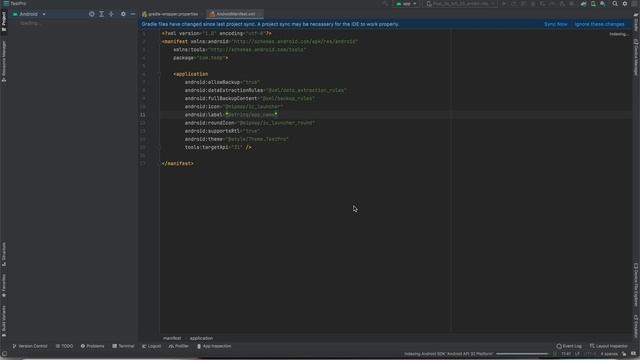This screenshot has height=360, width=640.
Task: Toggle tool window bars icon bottom-left
Action: [x=4, y=354]
